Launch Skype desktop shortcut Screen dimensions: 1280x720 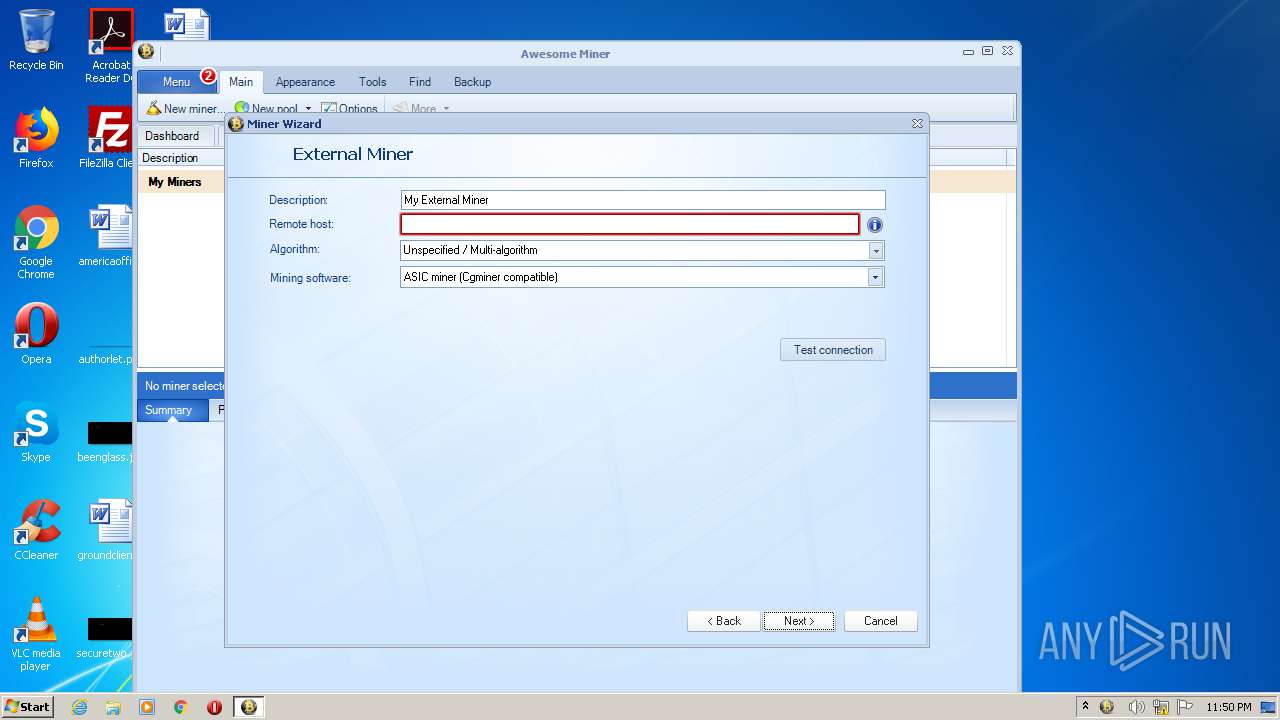coord(36,432)
